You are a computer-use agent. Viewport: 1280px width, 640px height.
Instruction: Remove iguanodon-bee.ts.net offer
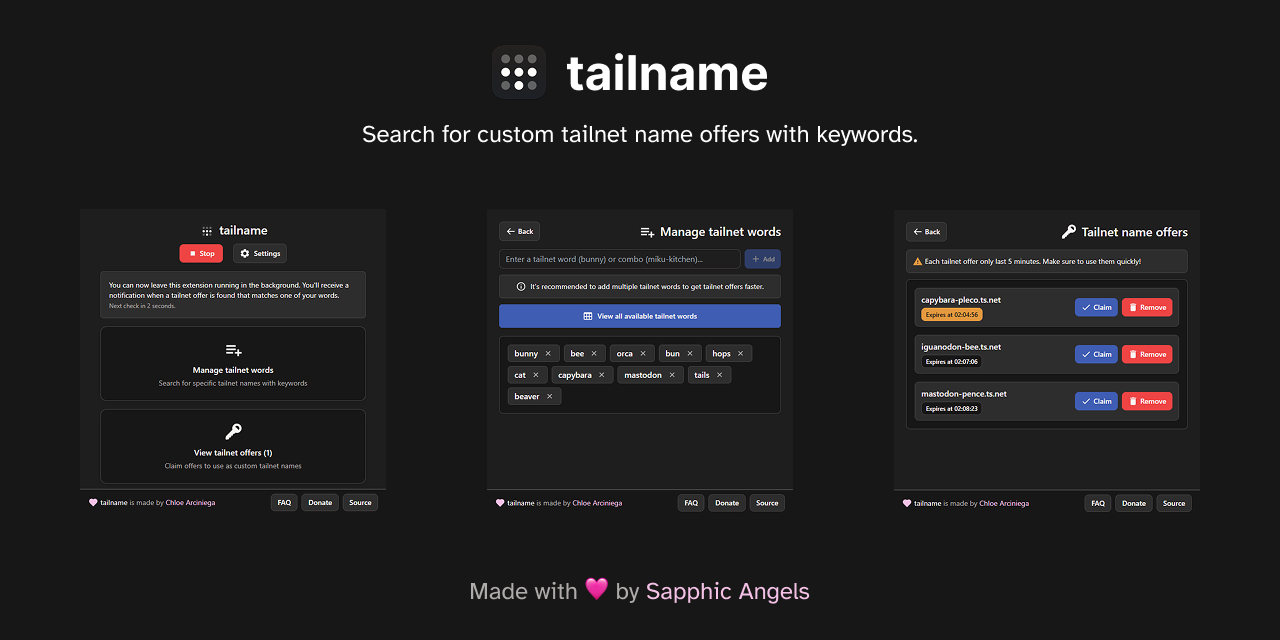click(1147, 354)
